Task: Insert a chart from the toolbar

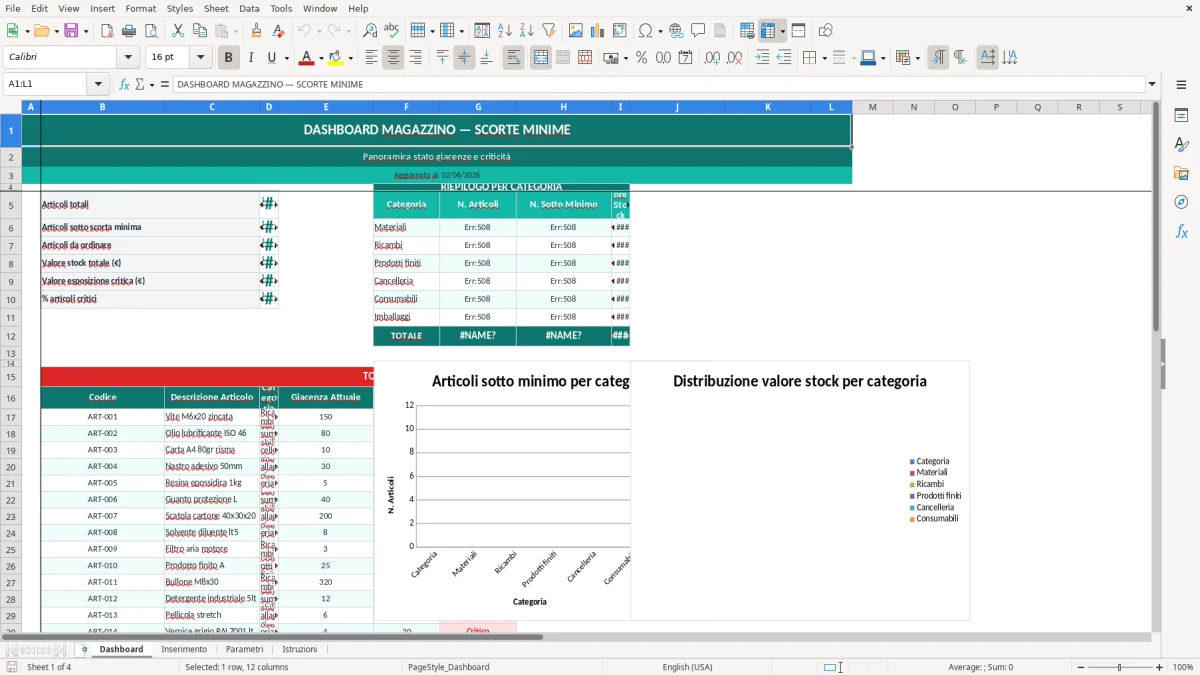Action: tap(598, 31)
